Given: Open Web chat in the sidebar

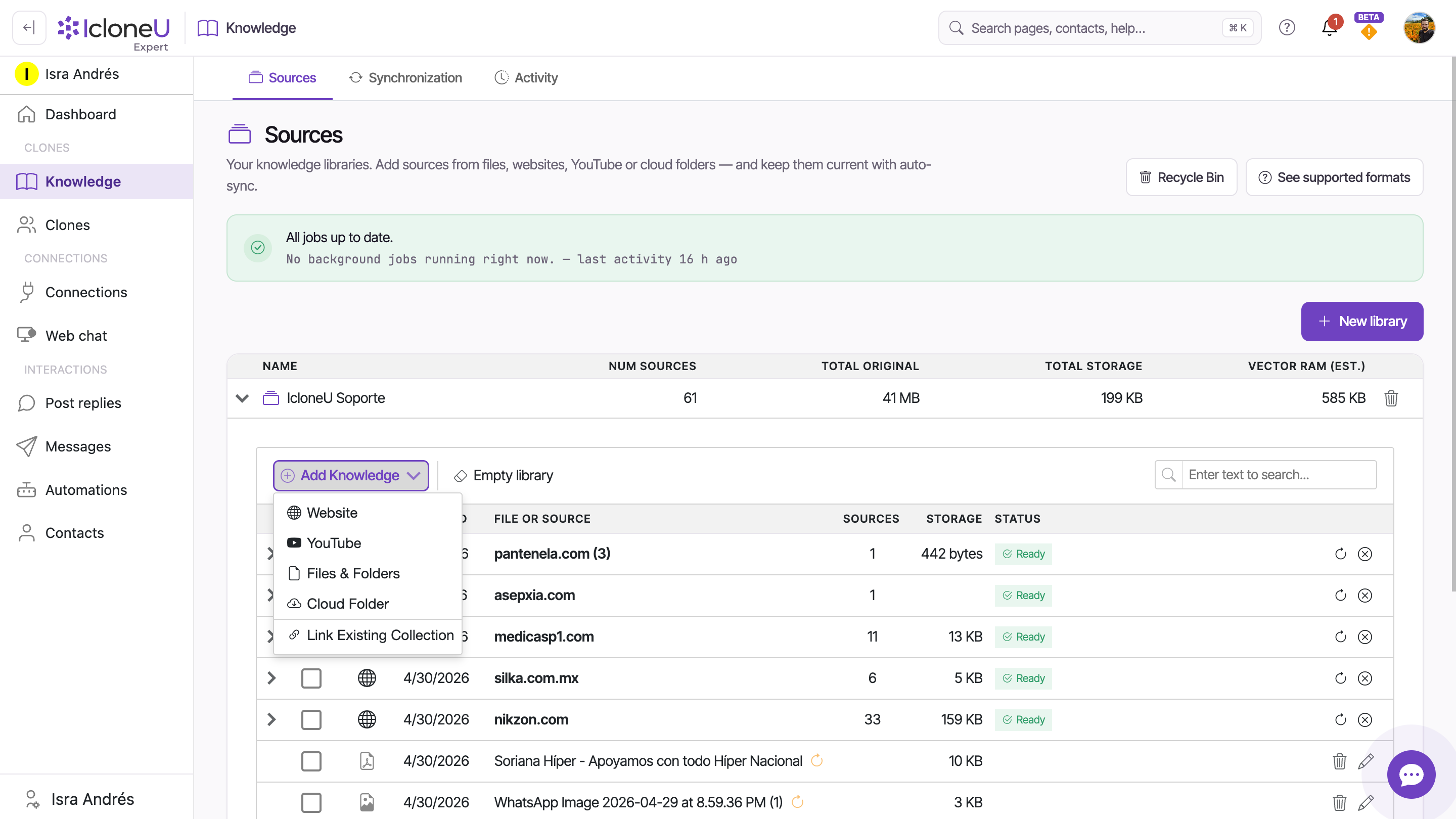Looking at the screenshot, I should [97, 336].
